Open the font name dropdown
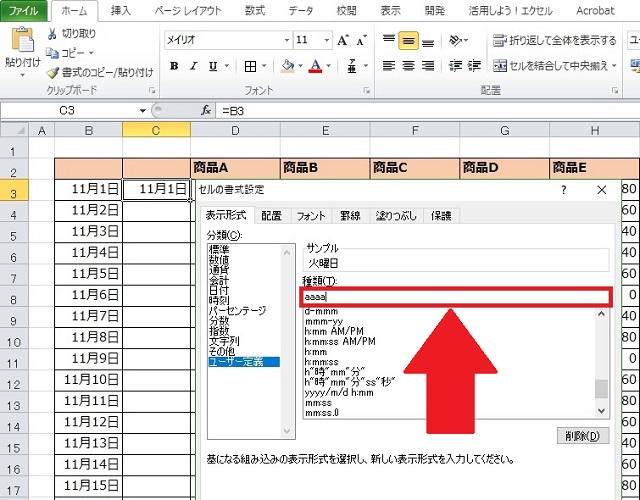Viewport: 640px width, 500px height. pyautogui.click(x=287, y=40)
